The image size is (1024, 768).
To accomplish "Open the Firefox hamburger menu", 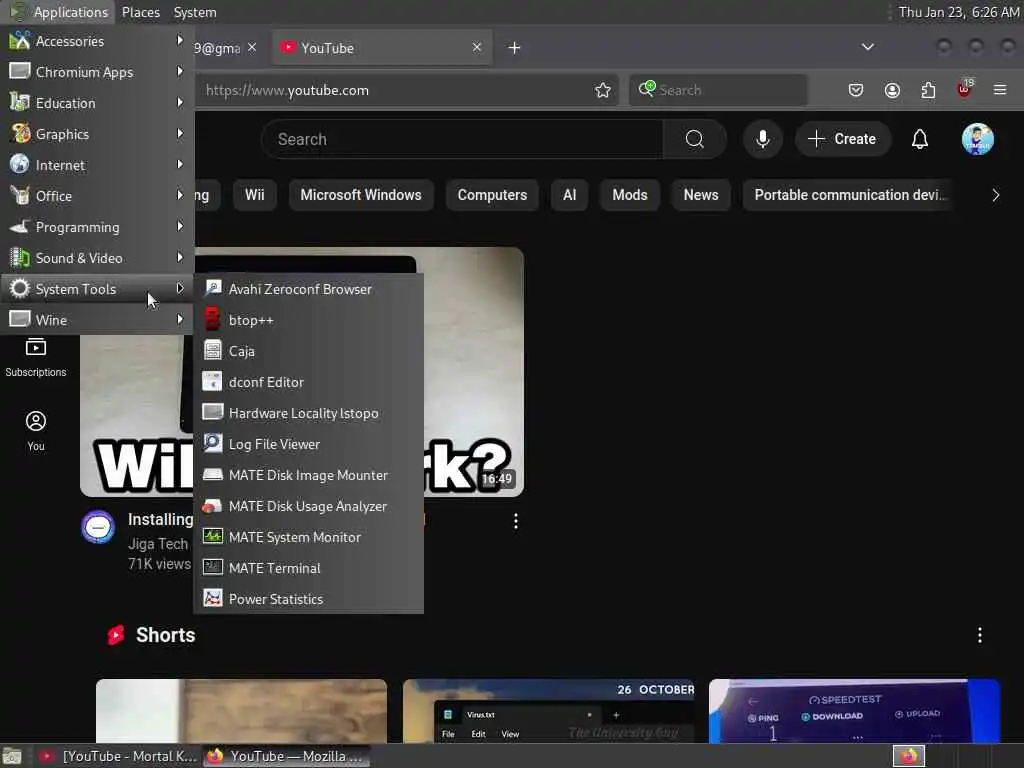I will [x=1000, y=90].
